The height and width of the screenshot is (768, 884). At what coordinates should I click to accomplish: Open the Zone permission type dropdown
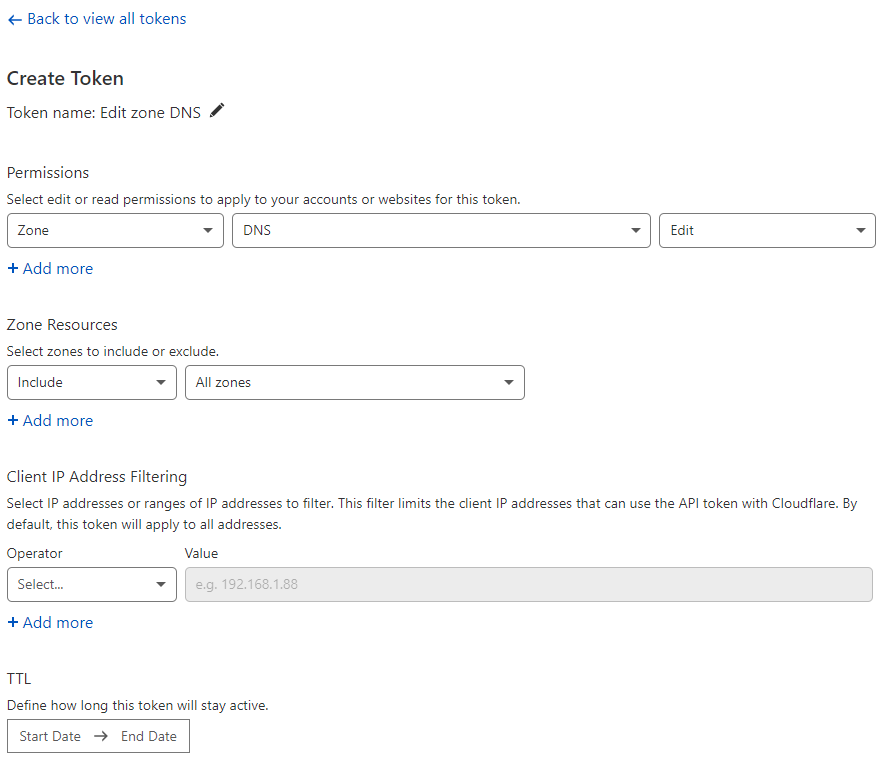coord(116,231)
